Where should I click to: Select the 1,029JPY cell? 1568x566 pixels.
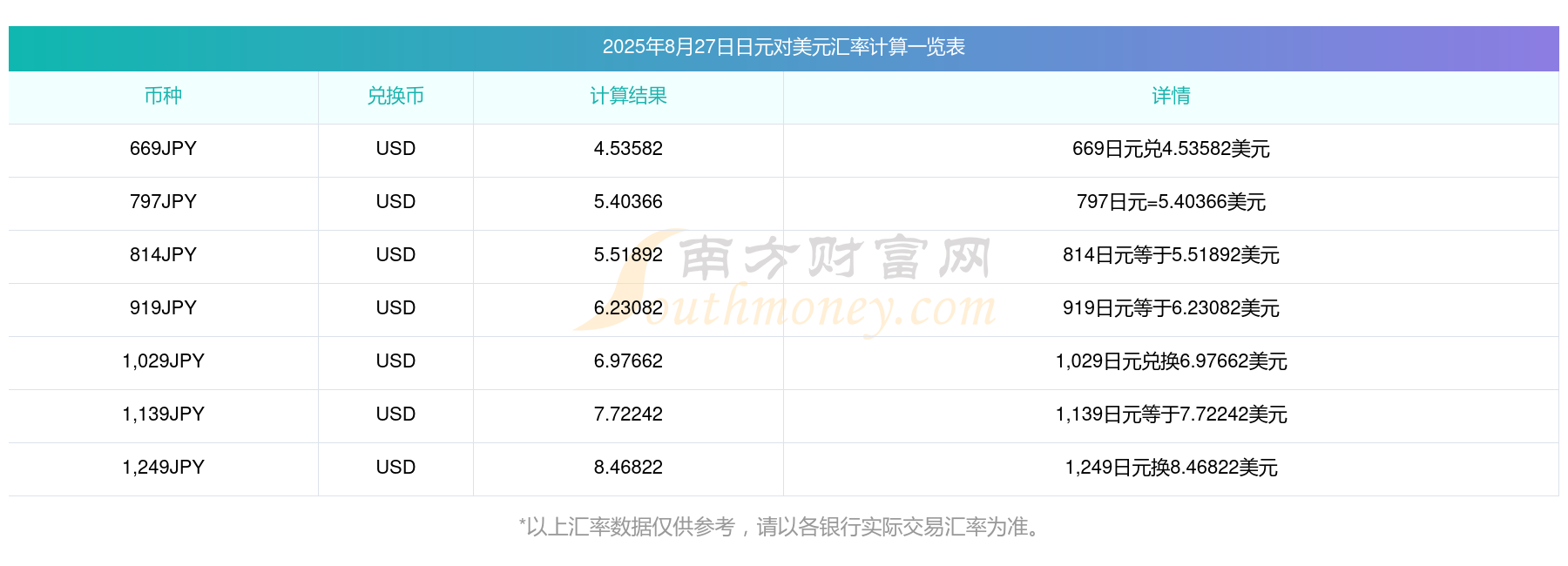coord(163,361)
